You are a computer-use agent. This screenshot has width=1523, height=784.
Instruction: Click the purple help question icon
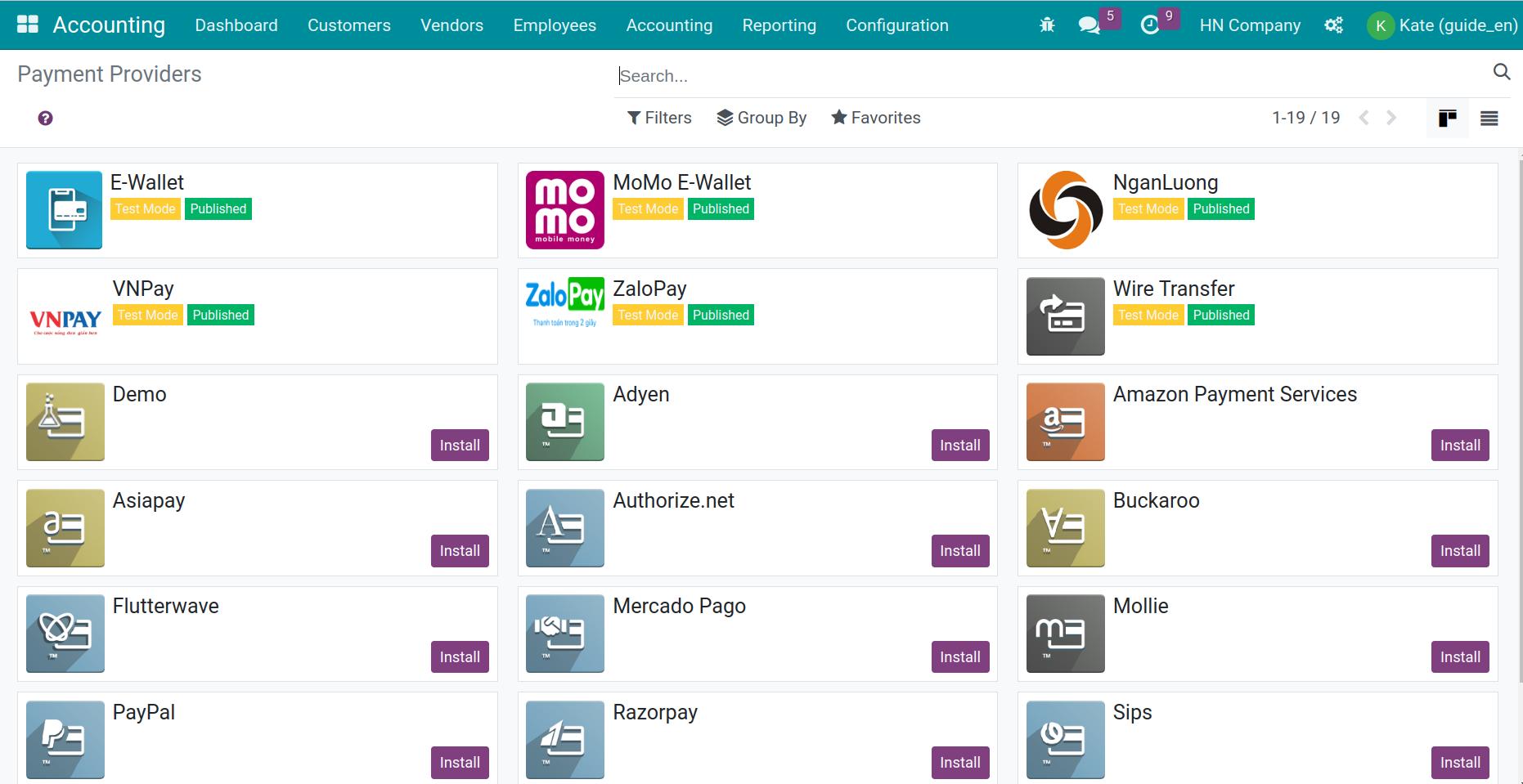tap(46, 119)
